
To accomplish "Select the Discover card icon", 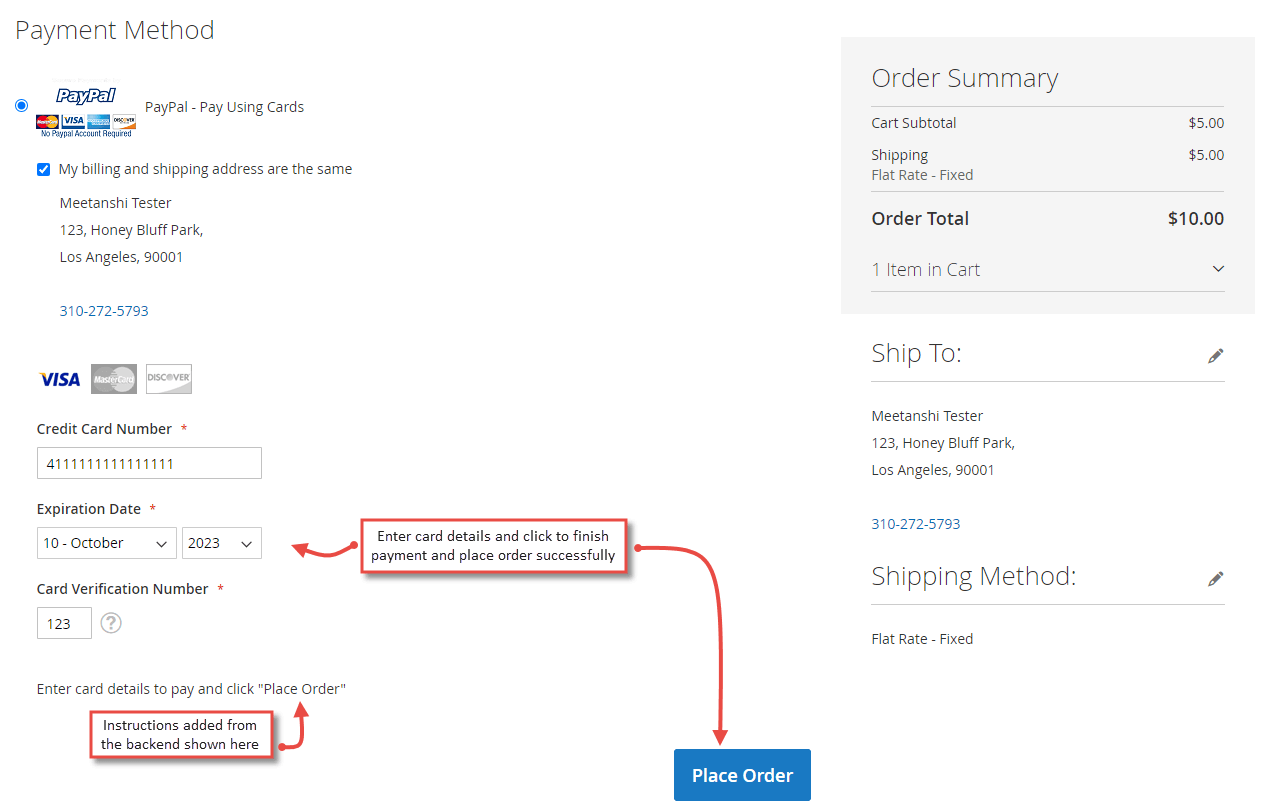I will 168,378.
